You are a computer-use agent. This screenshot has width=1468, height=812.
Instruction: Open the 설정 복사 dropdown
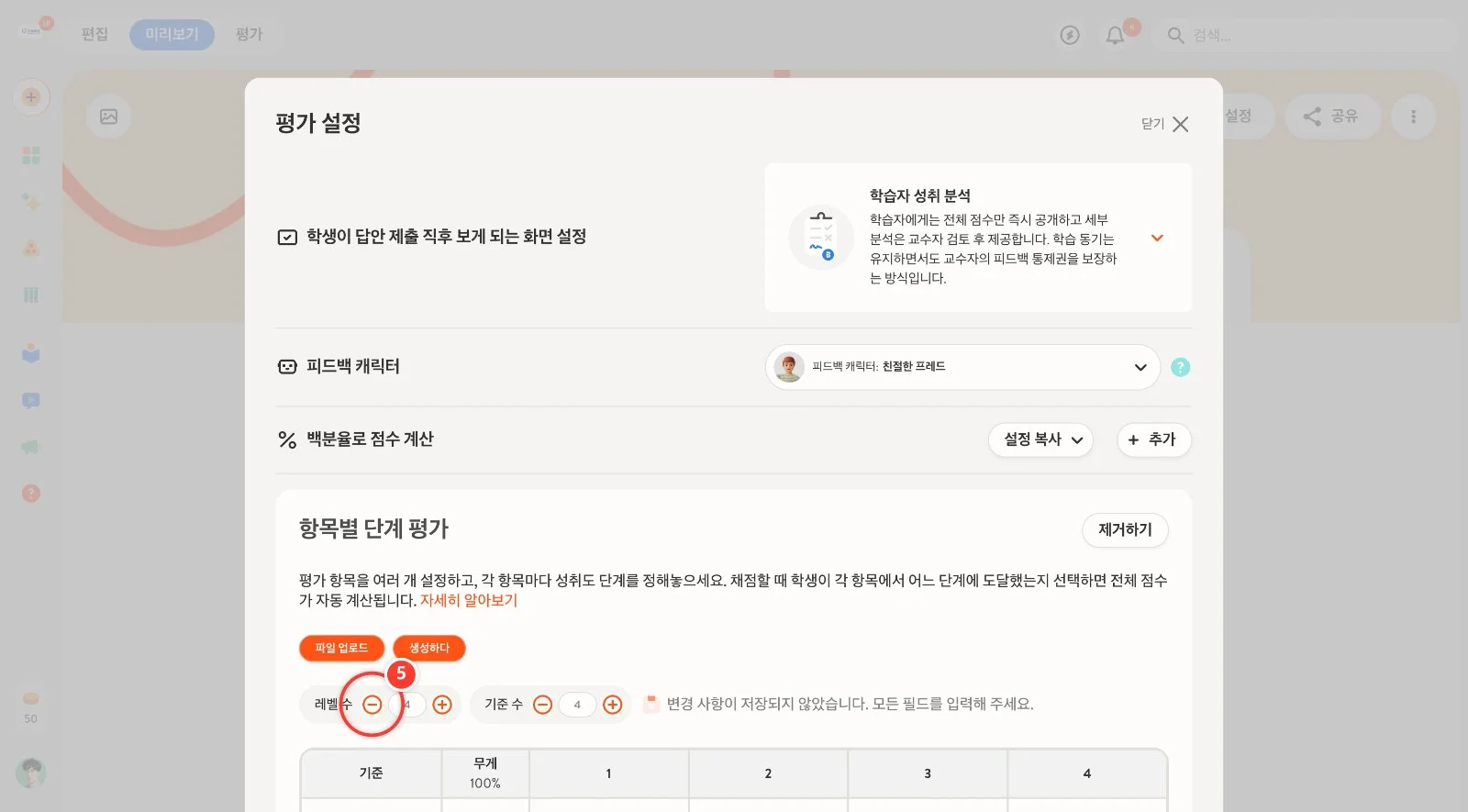point(1040,439)
